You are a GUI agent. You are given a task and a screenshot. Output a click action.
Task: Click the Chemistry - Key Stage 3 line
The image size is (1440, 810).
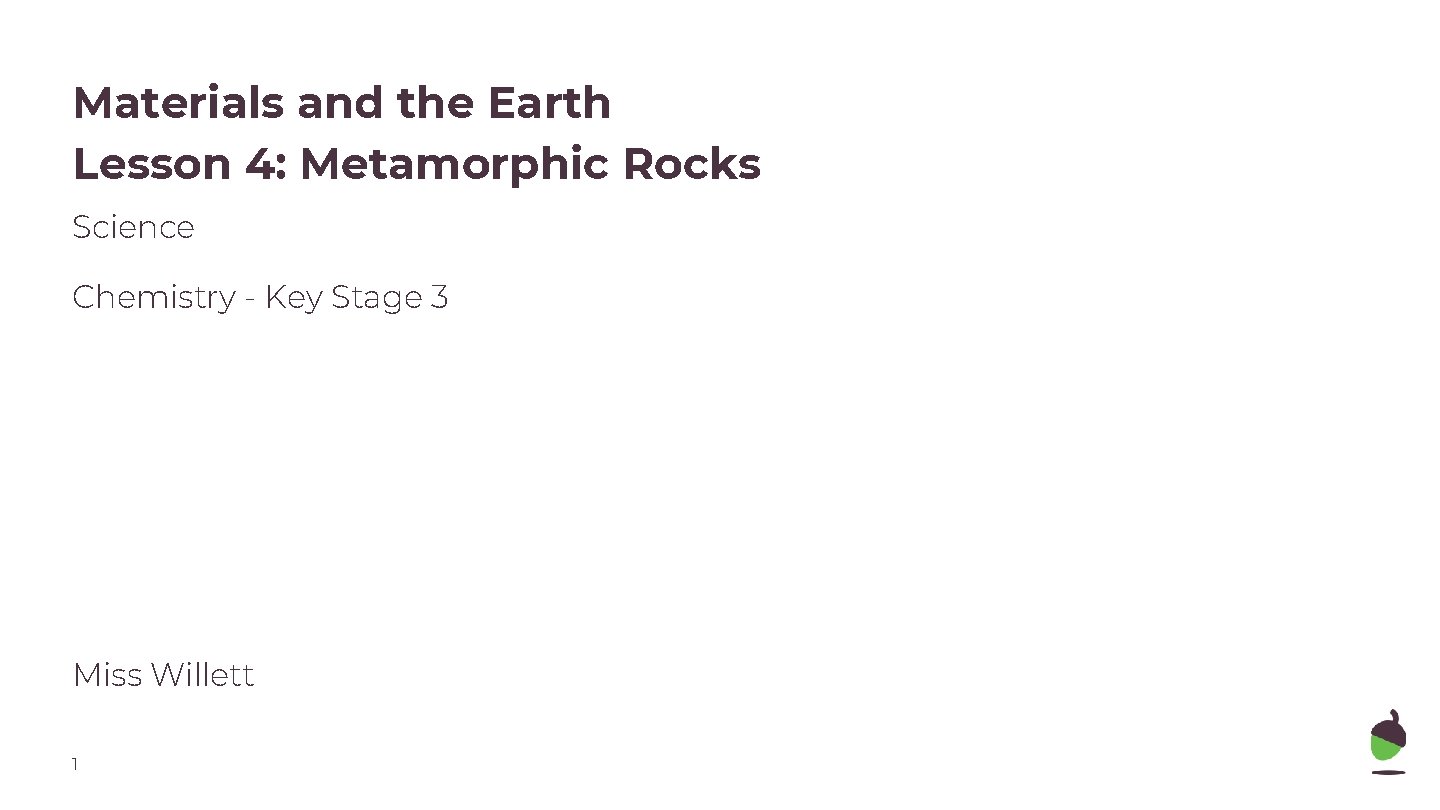click(x=261, y=297)
